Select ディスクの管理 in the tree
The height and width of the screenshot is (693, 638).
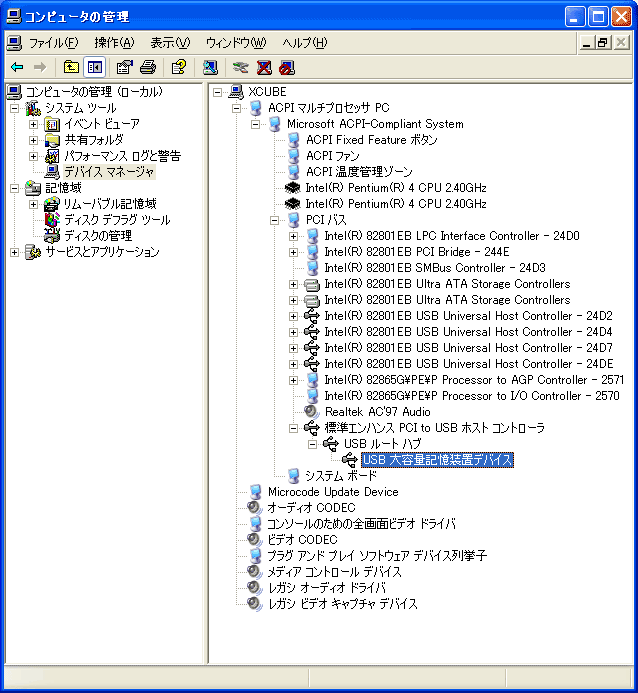pos(98,236)
